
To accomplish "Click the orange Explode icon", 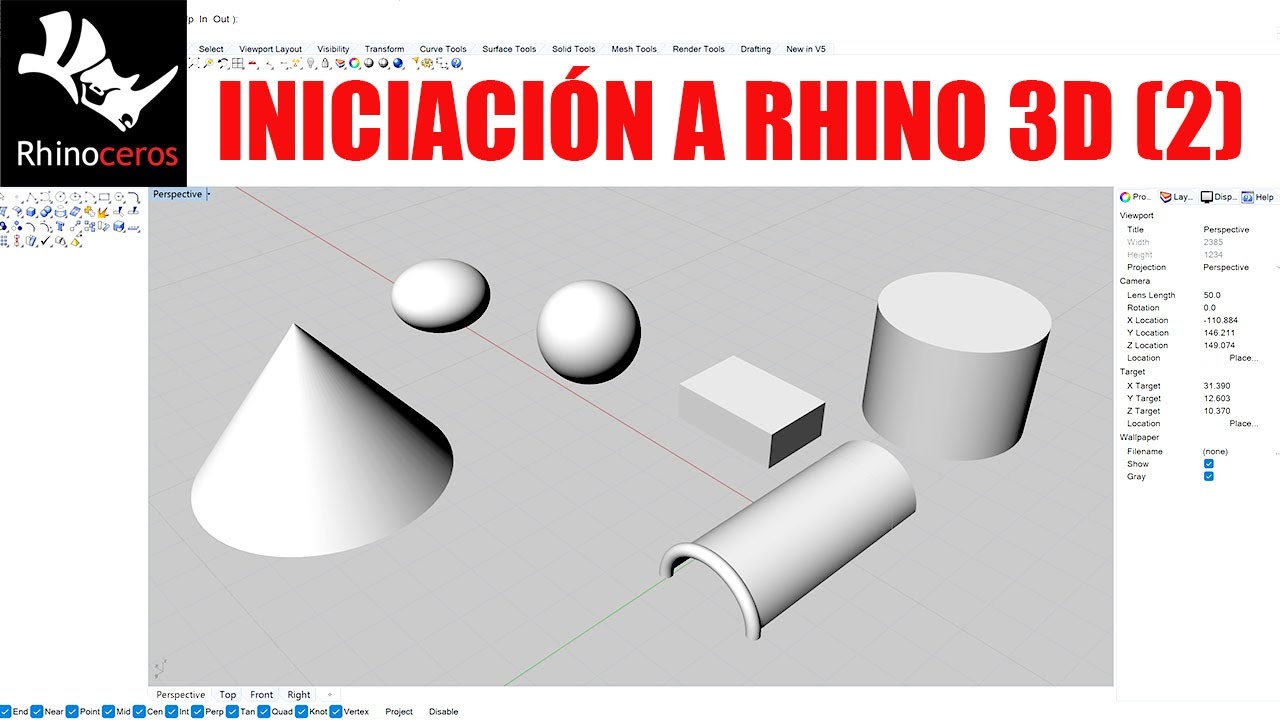I will [103, 211].
